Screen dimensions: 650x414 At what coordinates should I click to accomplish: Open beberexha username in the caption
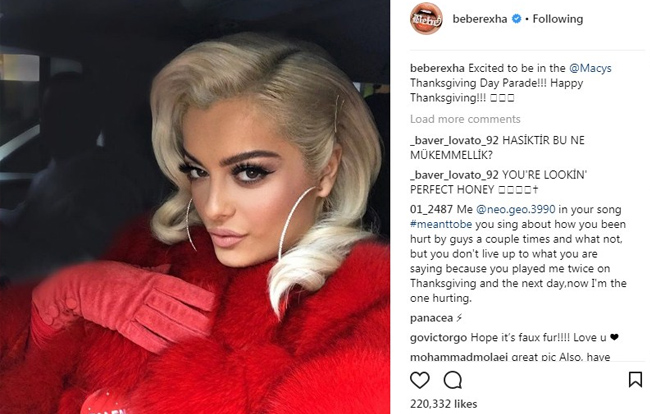click(x=437, y=68)
